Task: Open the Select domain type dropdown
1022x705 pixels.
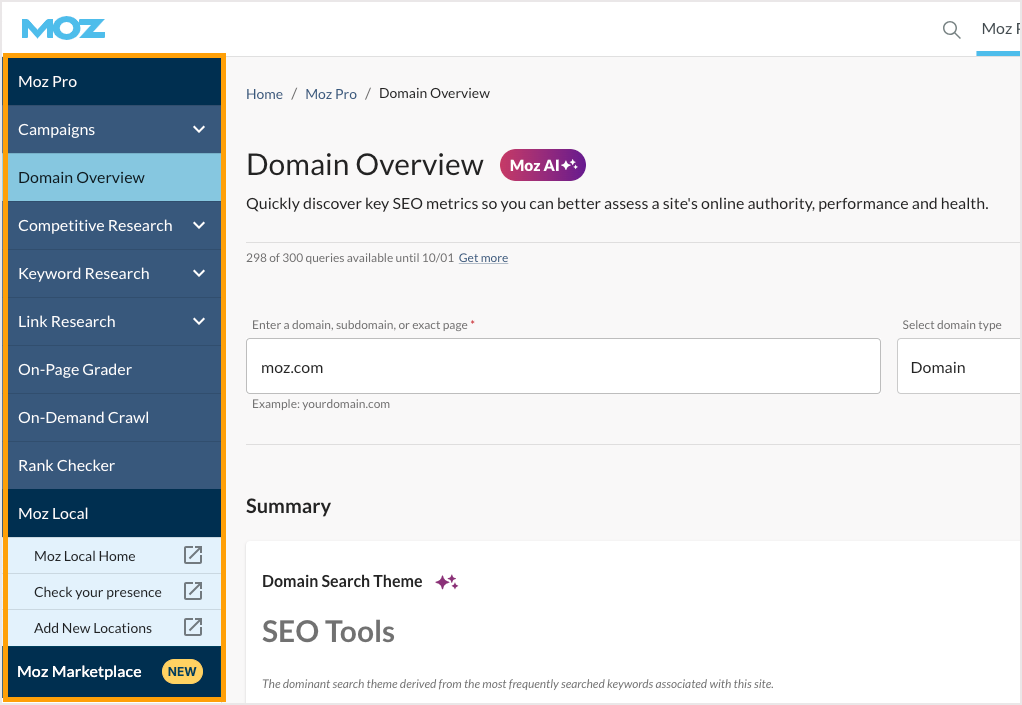Action: (958, 367)
